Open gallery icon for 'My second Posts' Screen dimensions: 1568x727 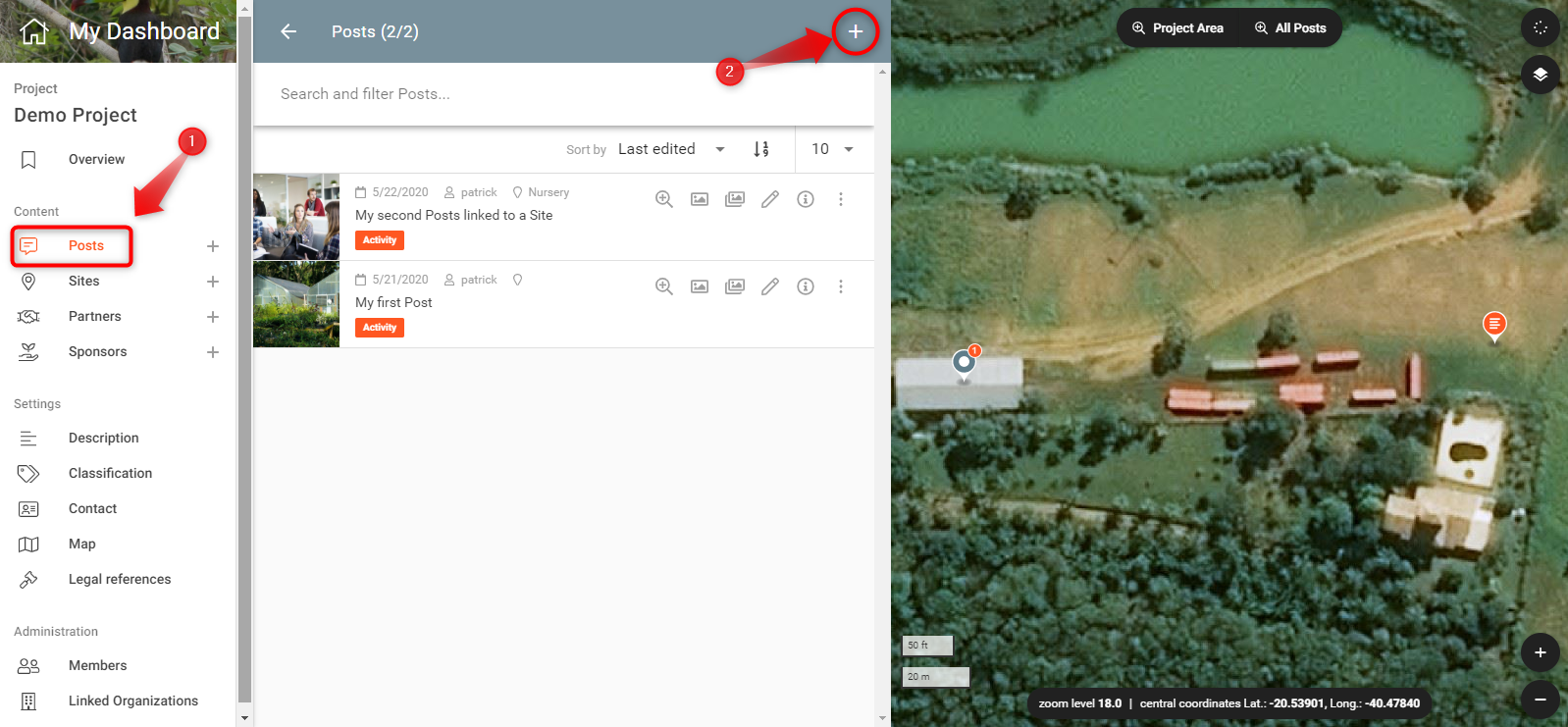(x=735, y=199)
